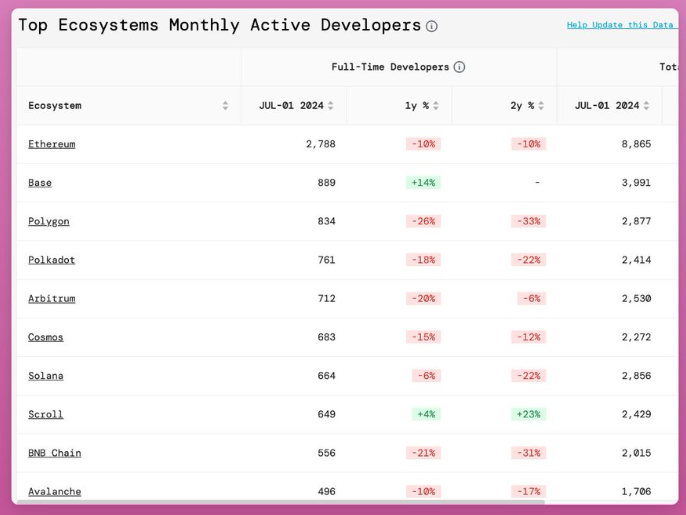Click the -17% badge in Avalanche row
The height and width of the screenshot is (515, 686).
pos(528,491)
